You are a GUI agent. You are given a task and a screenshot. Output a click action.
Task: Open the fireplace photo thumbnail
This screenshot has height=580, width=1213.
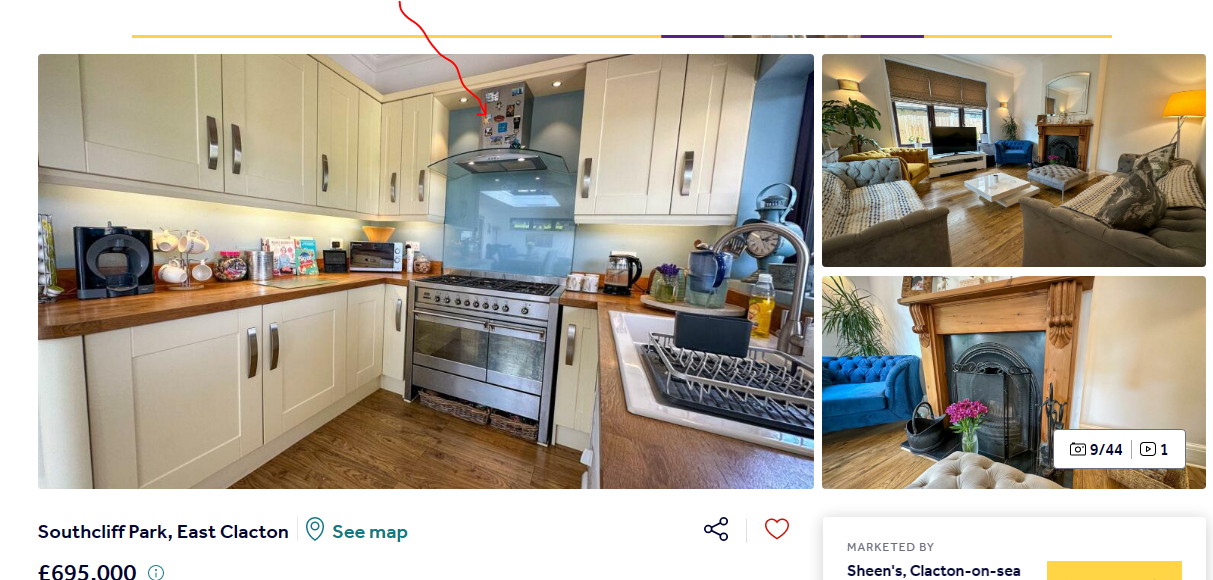[1014, 382]
